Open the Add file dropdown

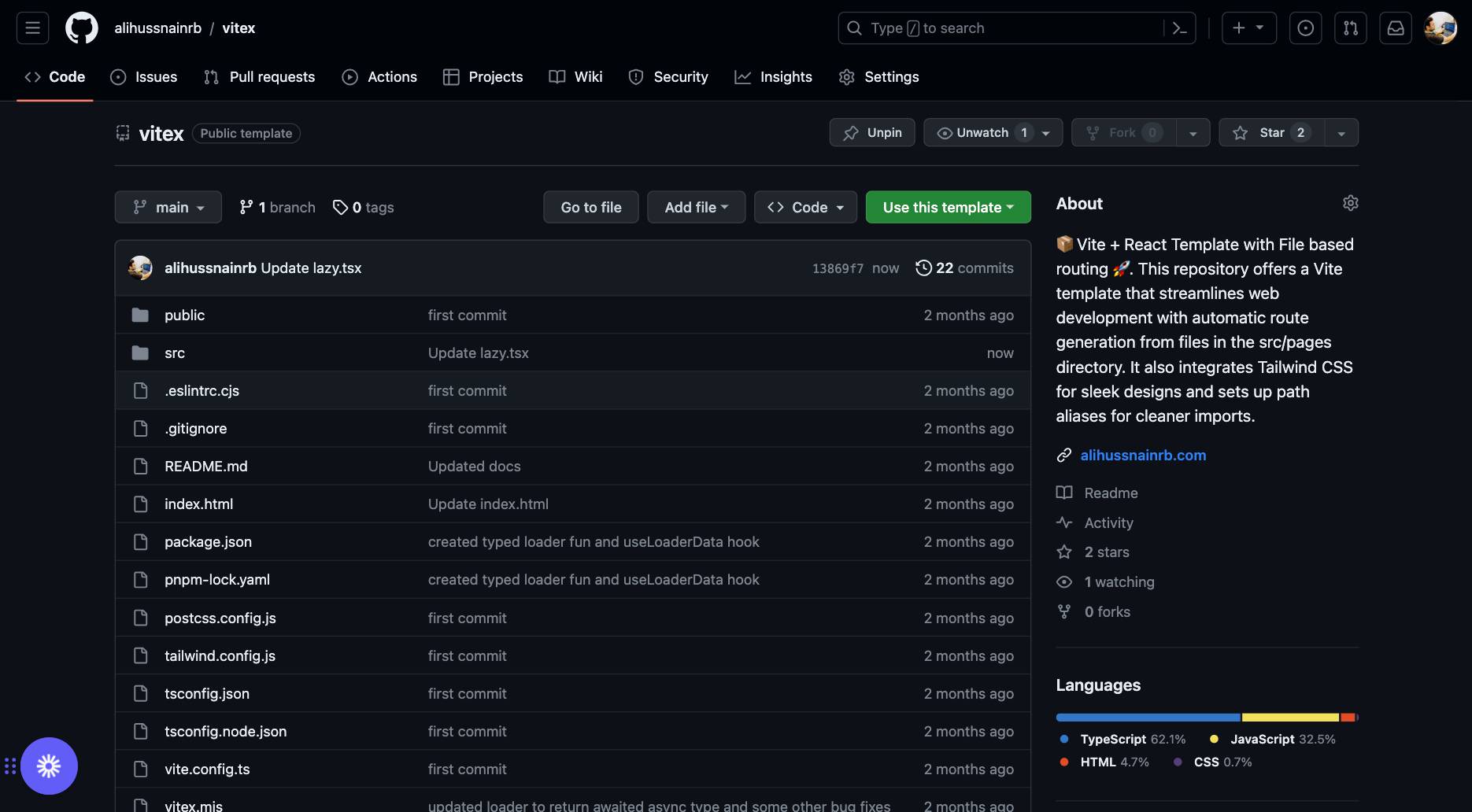[696, 207]
